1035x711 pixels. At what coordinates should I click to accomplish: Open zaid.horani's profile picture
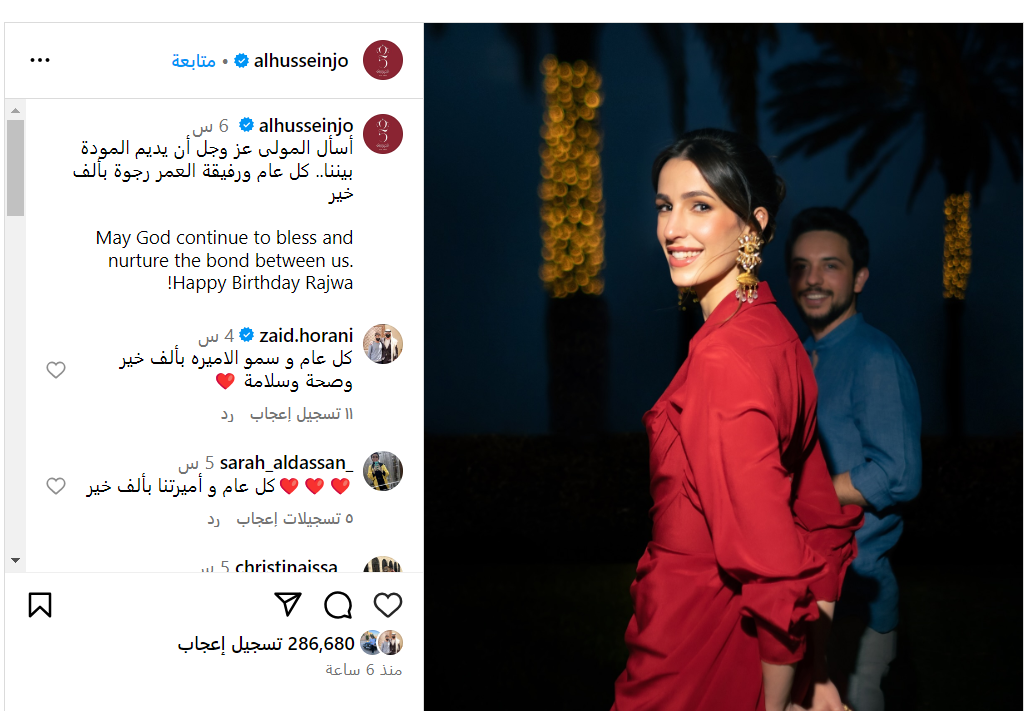tap(383, 344)
